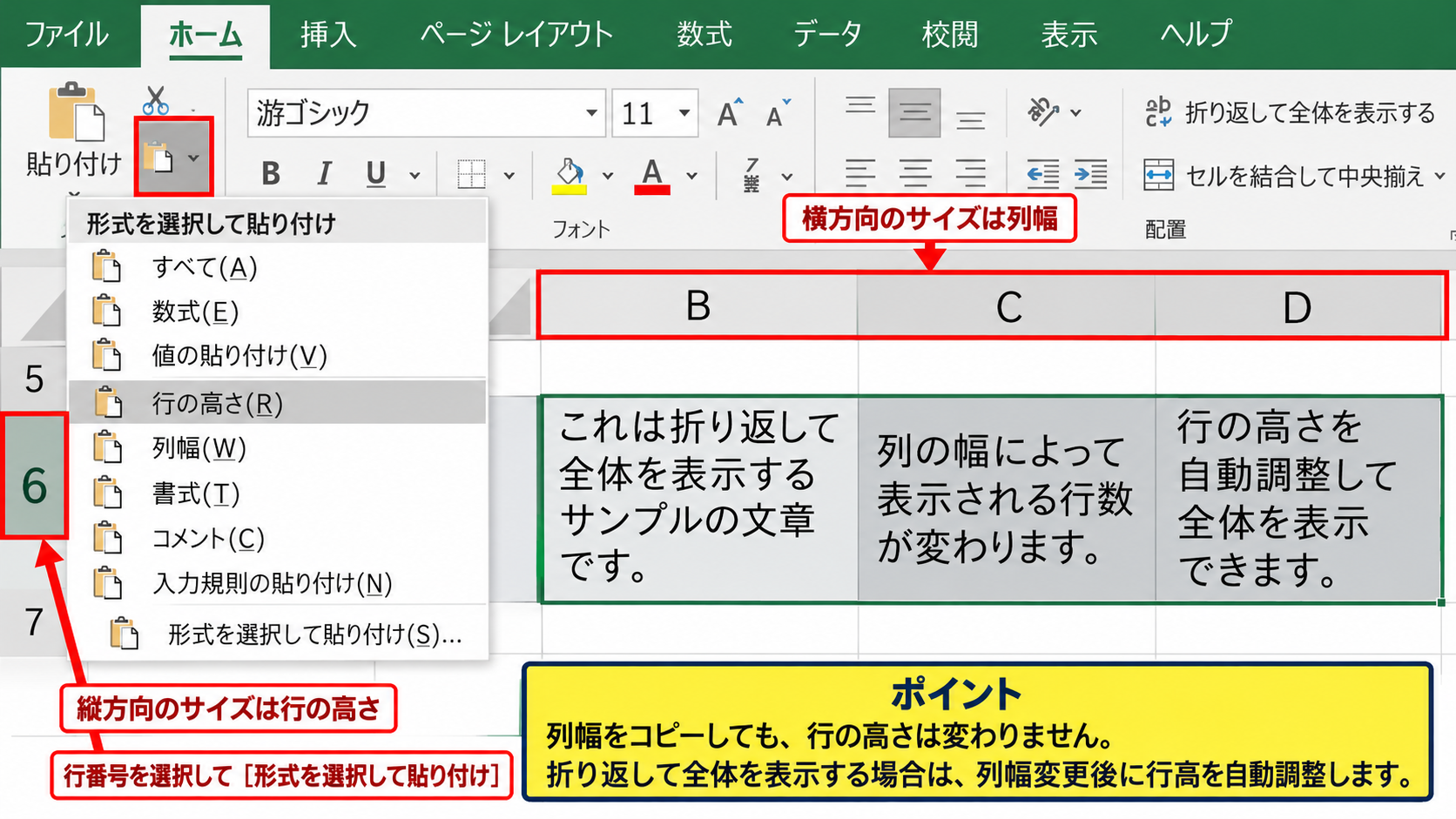Viewport: 1456px width, 819px height.
Task: Open the 游ゴシック font name dropdown
Action: [591, 113]
